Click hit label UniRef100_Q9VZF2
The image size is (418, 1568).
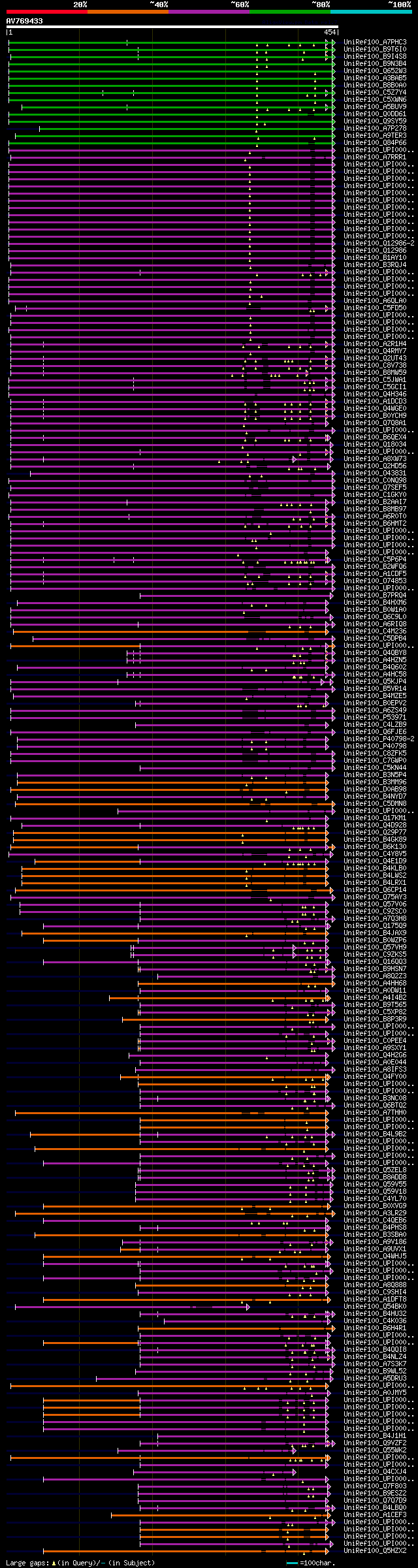(x=375, y=1443)
